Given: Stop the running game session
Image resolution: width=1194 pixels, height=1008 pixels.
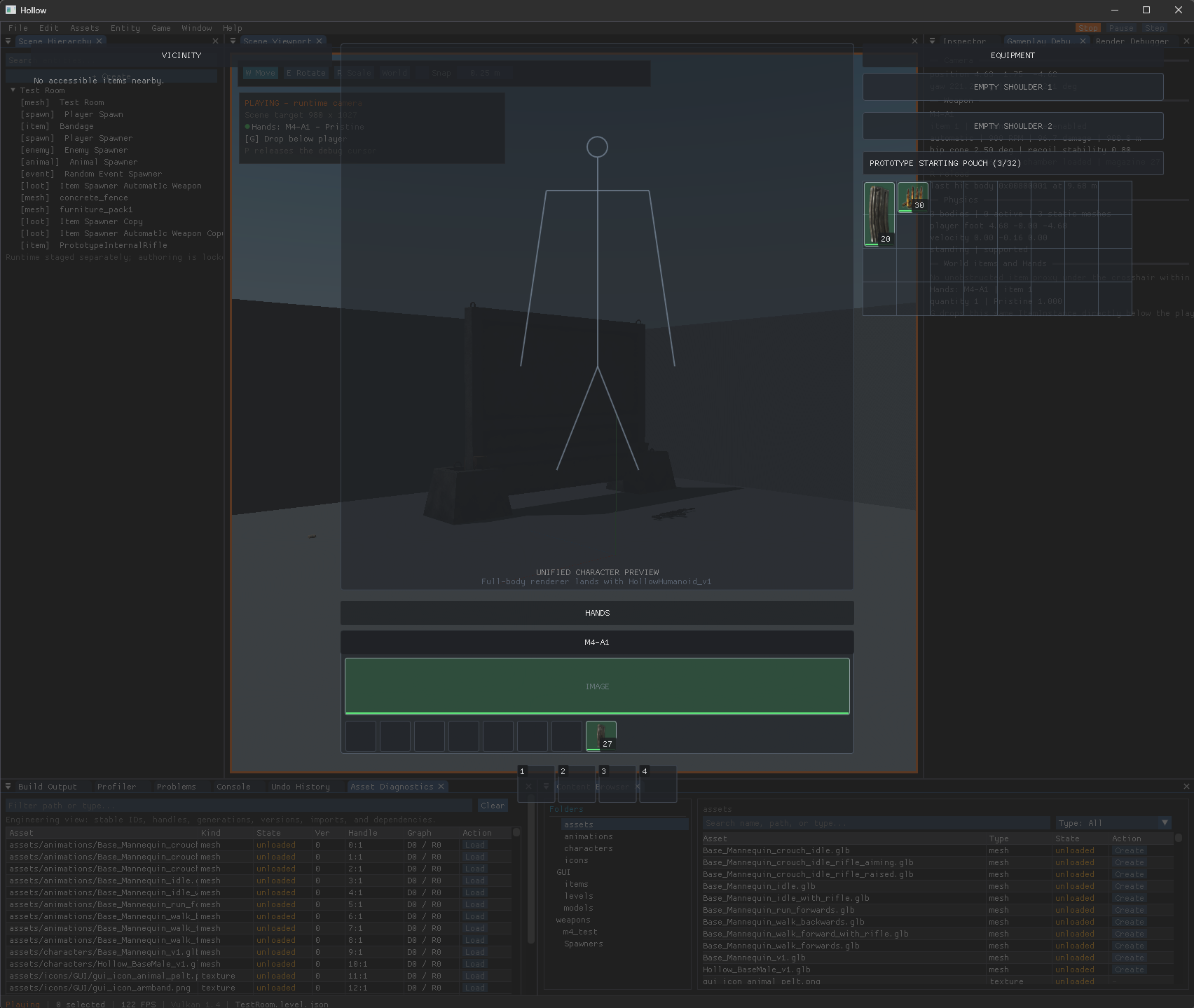Looking at the screenshot, I should [1088, 28].
